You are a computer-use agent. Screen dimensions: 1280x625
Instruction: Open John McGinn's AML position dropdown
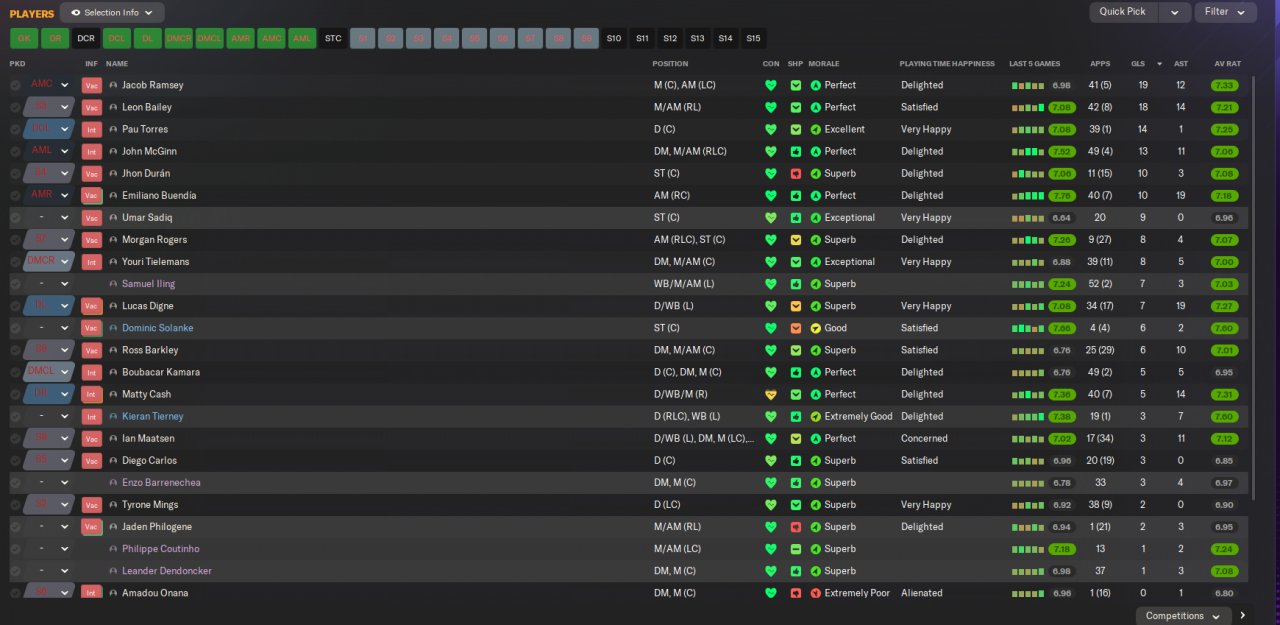(x=50, y=151)
